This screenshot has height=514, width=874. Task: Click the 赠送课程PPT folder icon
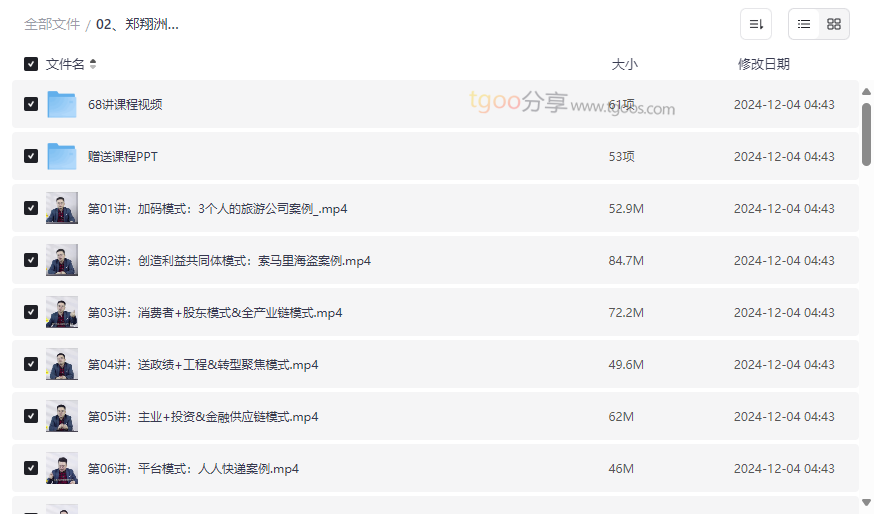click(61, 156)
